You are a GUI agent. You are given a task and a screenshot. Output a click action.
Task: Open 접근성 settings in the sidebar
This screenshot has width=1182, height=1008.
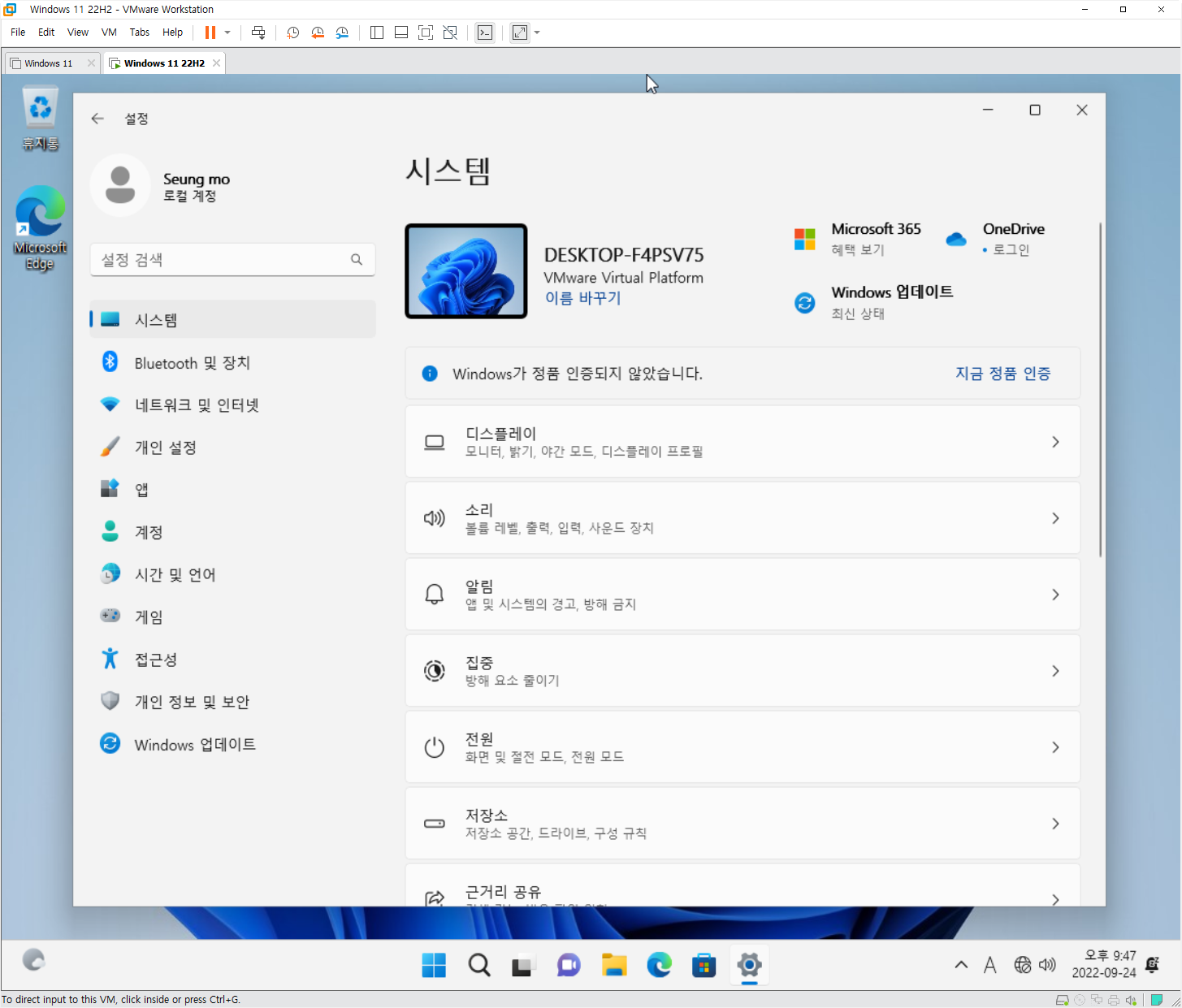[232, 659]
